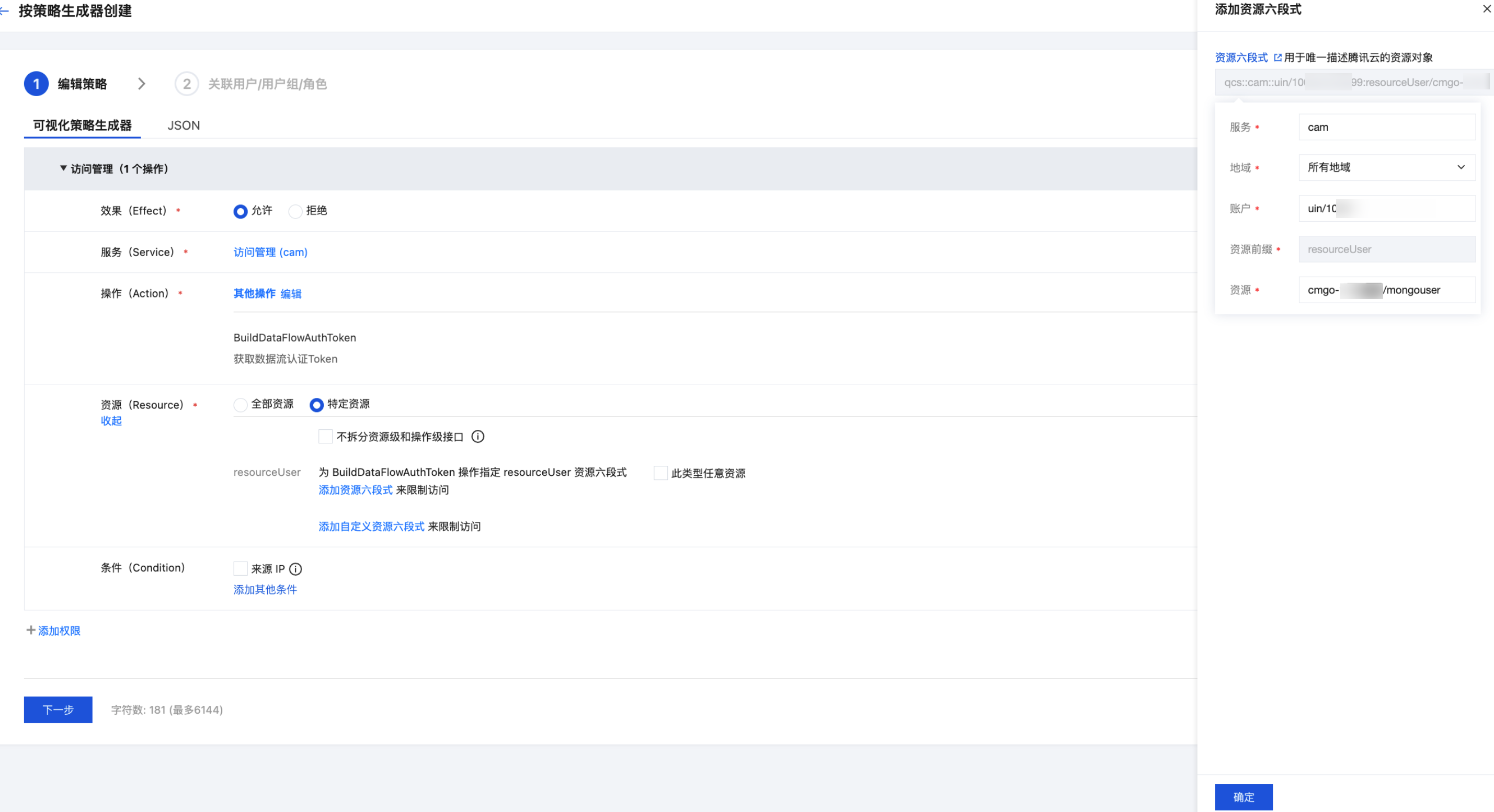
Task: Click the plus icon for 添加权限
Action: tap(31, 631)
